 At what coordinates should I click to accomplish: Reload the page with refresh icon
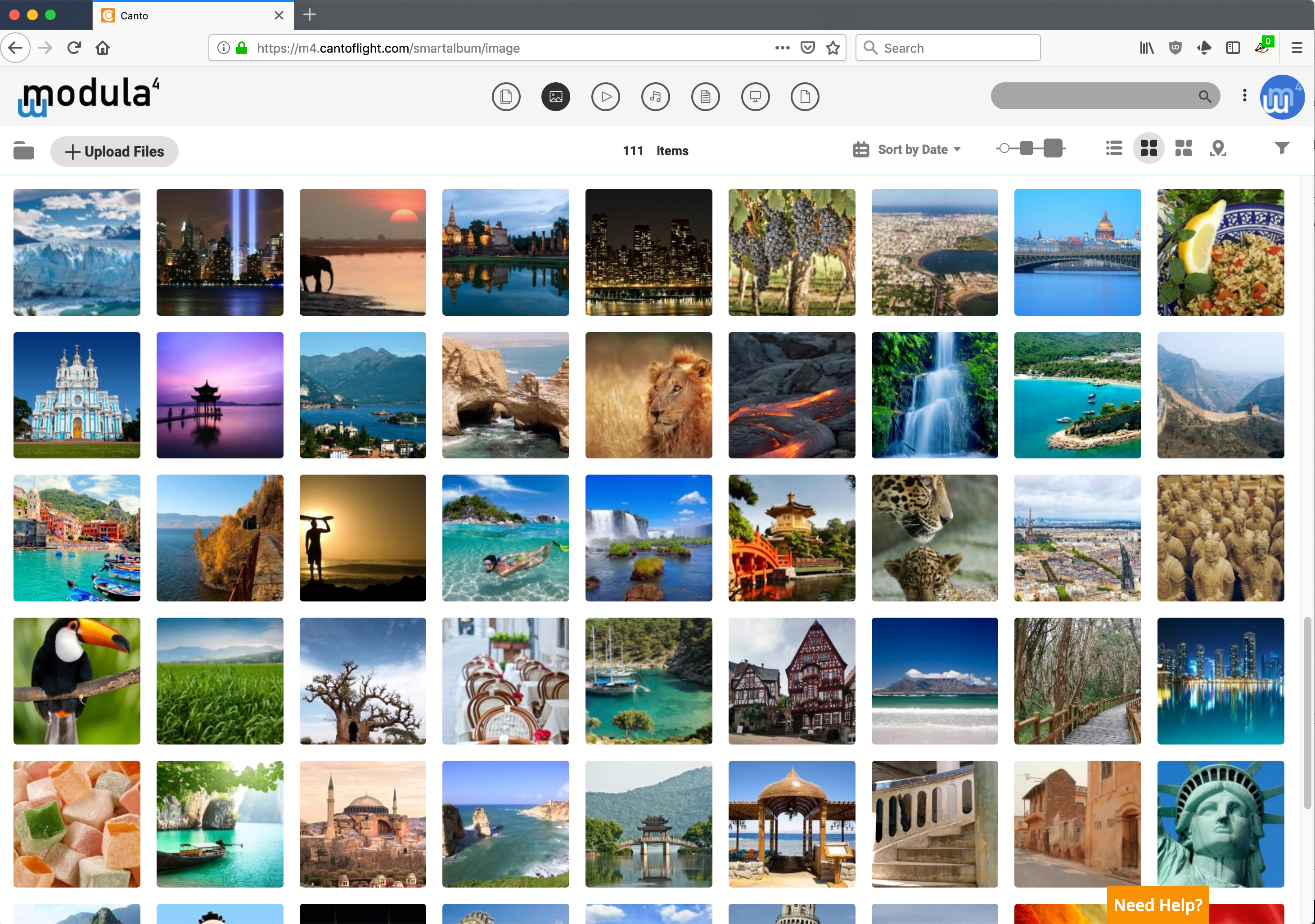click(x=74, y=48)
